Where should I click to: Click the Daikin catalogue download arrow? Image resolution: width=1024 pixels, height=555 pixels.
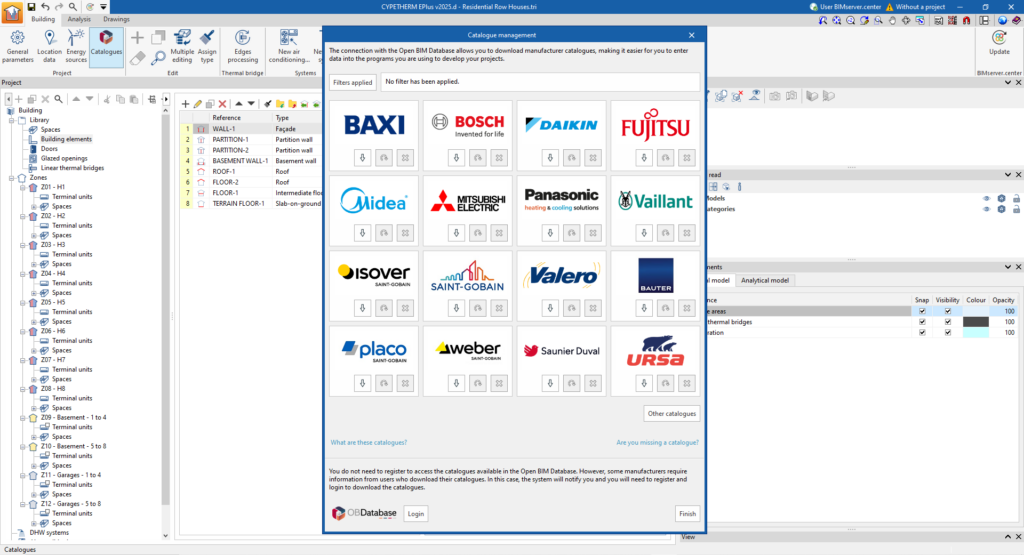coord(548,157)
